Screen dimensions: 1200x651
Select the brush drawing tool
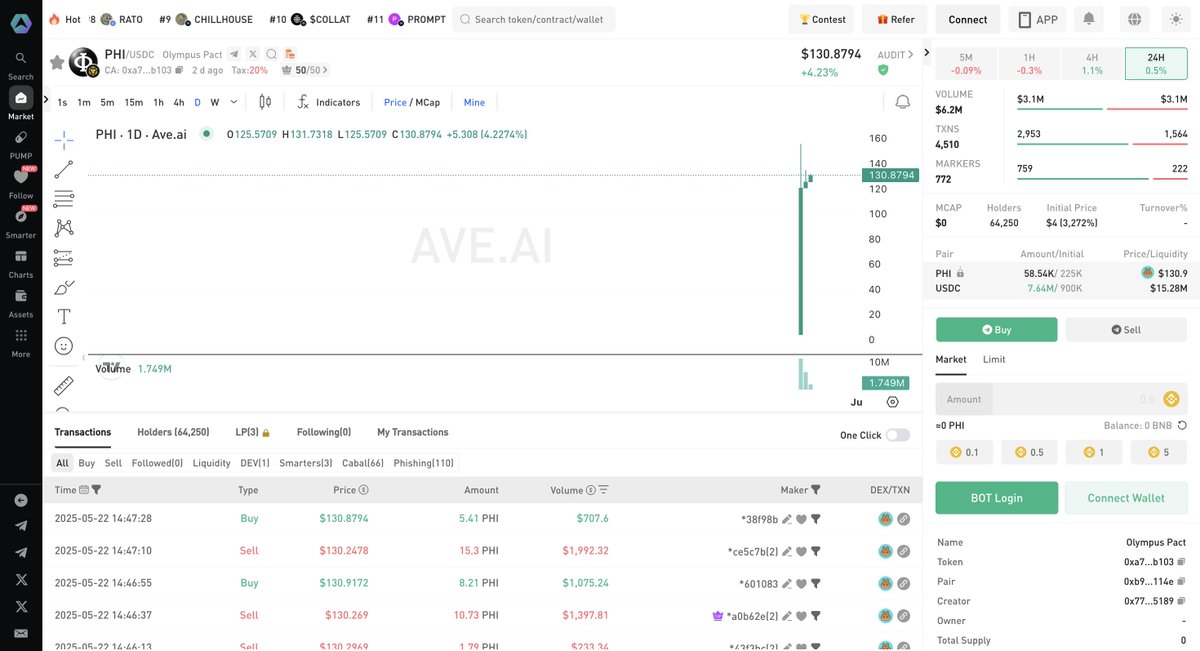63,287
